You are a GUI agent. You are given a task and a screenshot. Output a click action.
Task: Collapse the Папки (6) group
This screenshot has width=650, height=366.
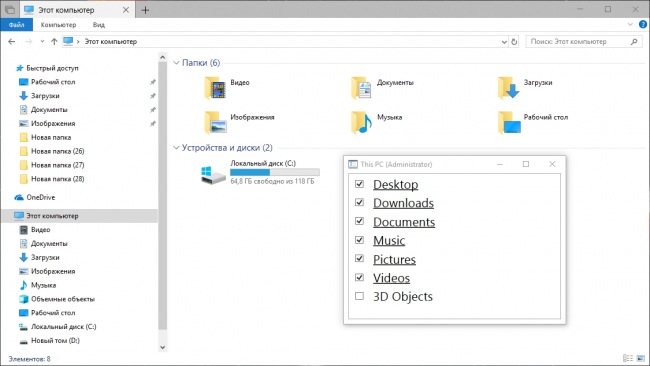coord(176,63)
